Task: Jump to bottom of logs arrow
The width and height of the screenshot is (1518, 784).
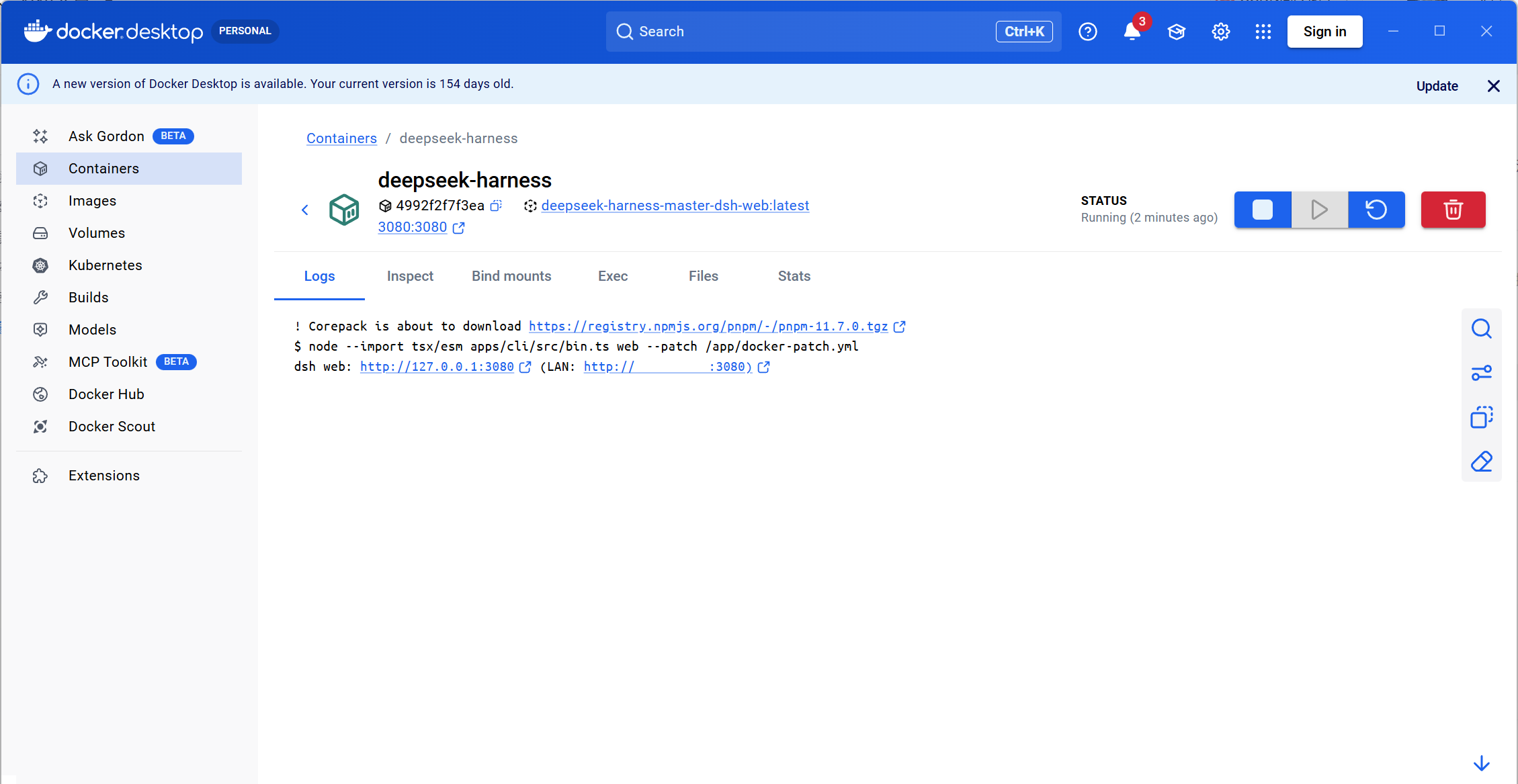Action: click(1481, 764)
